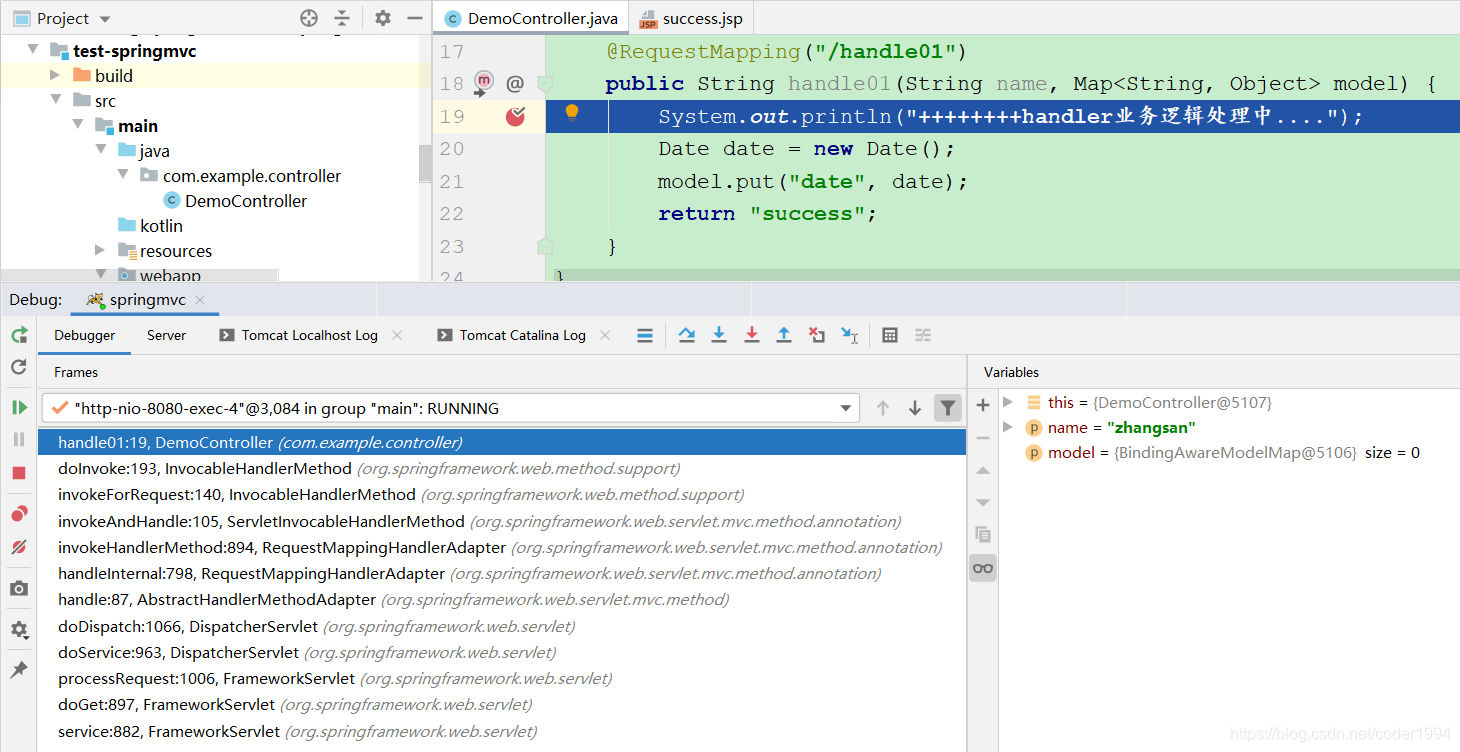
Task: Expand the name variable node
Action: click(x=1008, y=427)
